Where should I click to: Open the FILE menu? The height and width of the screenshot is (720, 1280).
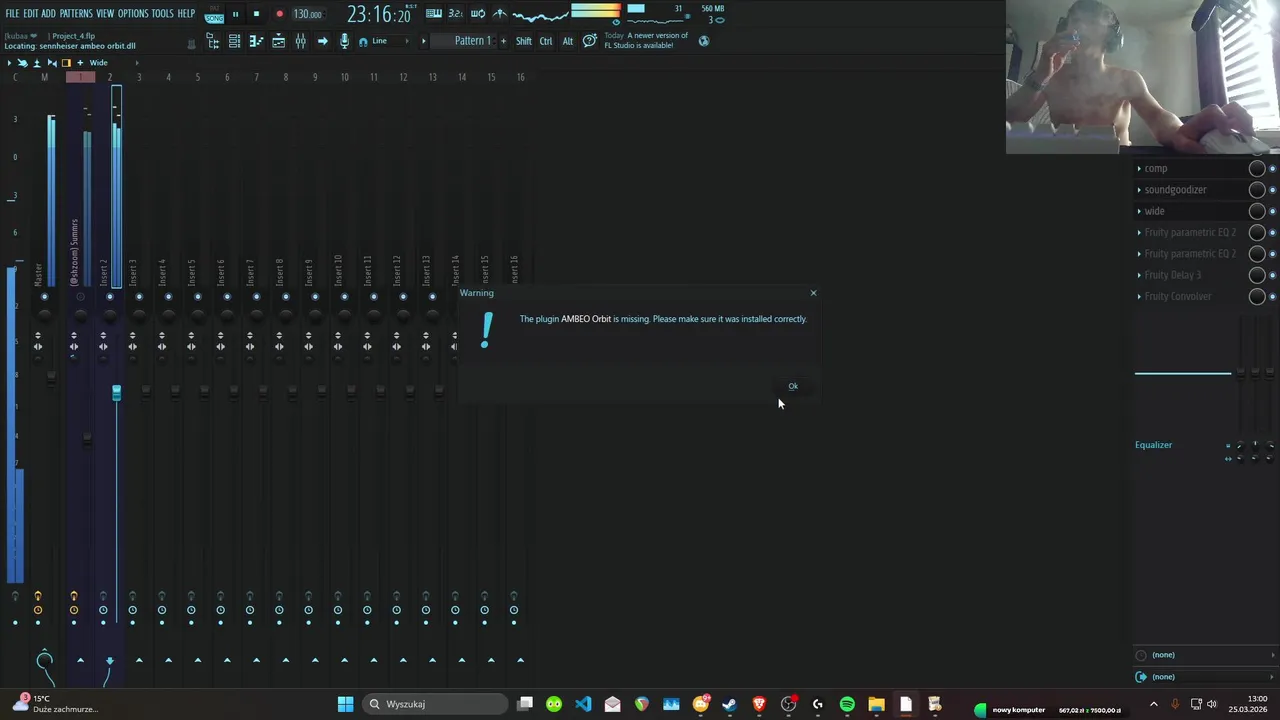tap(12, 14)
